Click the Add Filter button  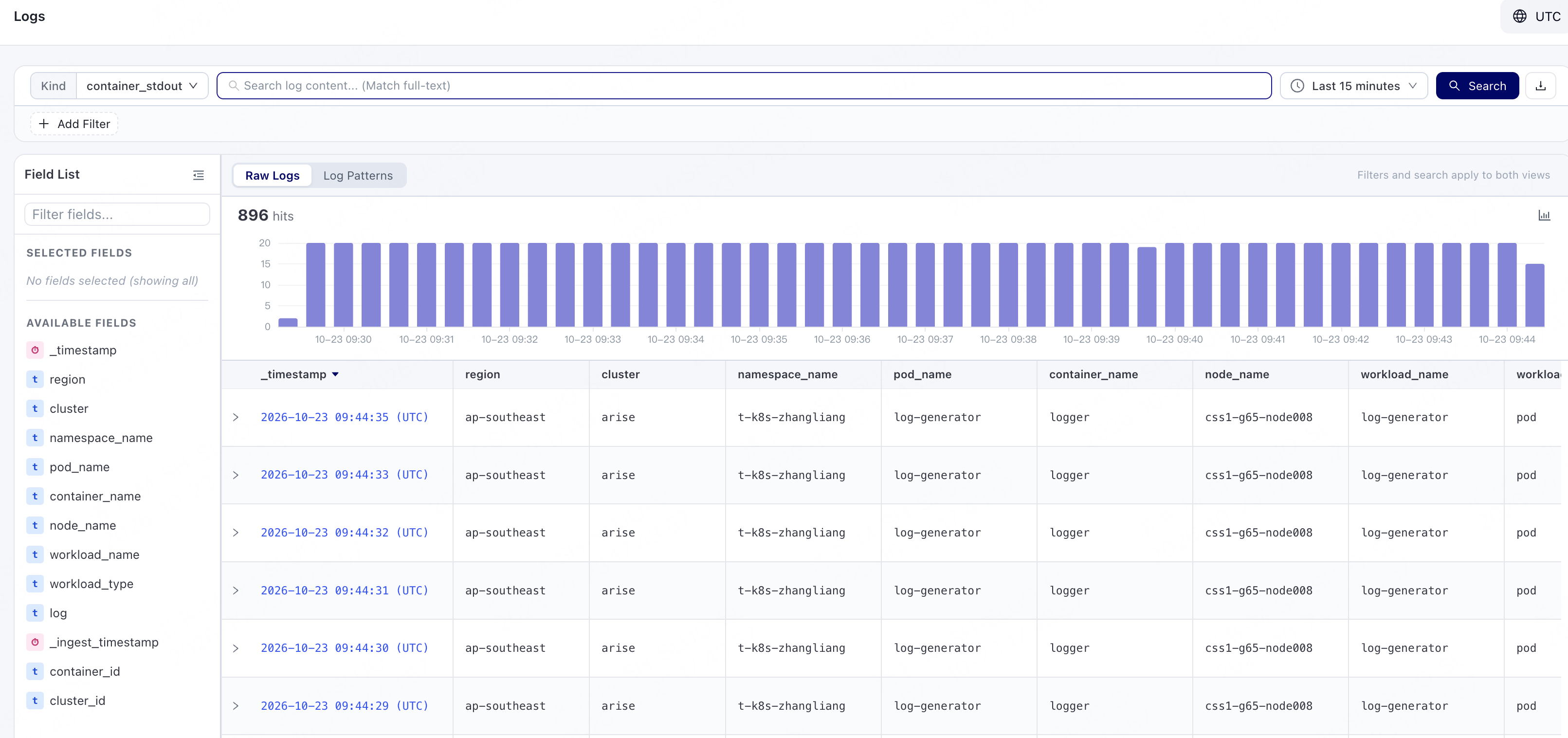pyautogui.click(x=74, y=124)
